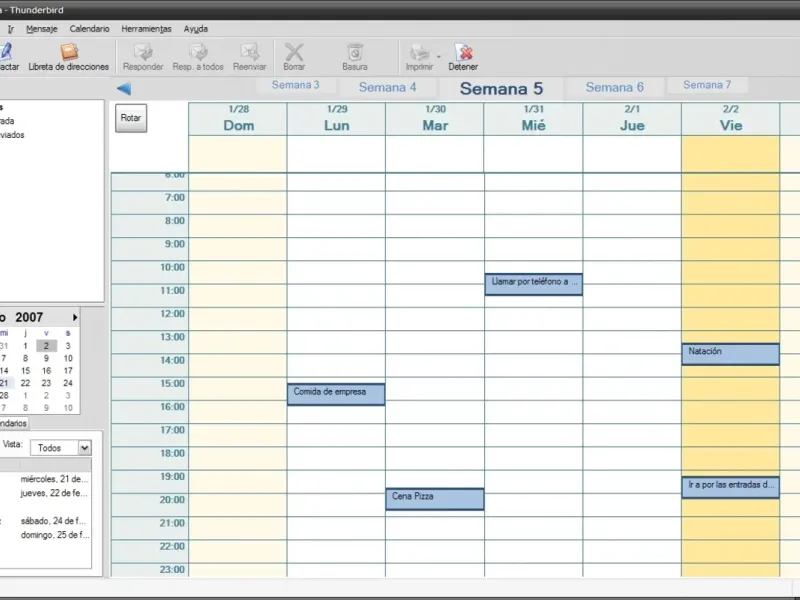Switch to Semana 7 tab
The height and width of the screenshot is (600, 800).
coord(707,85)
